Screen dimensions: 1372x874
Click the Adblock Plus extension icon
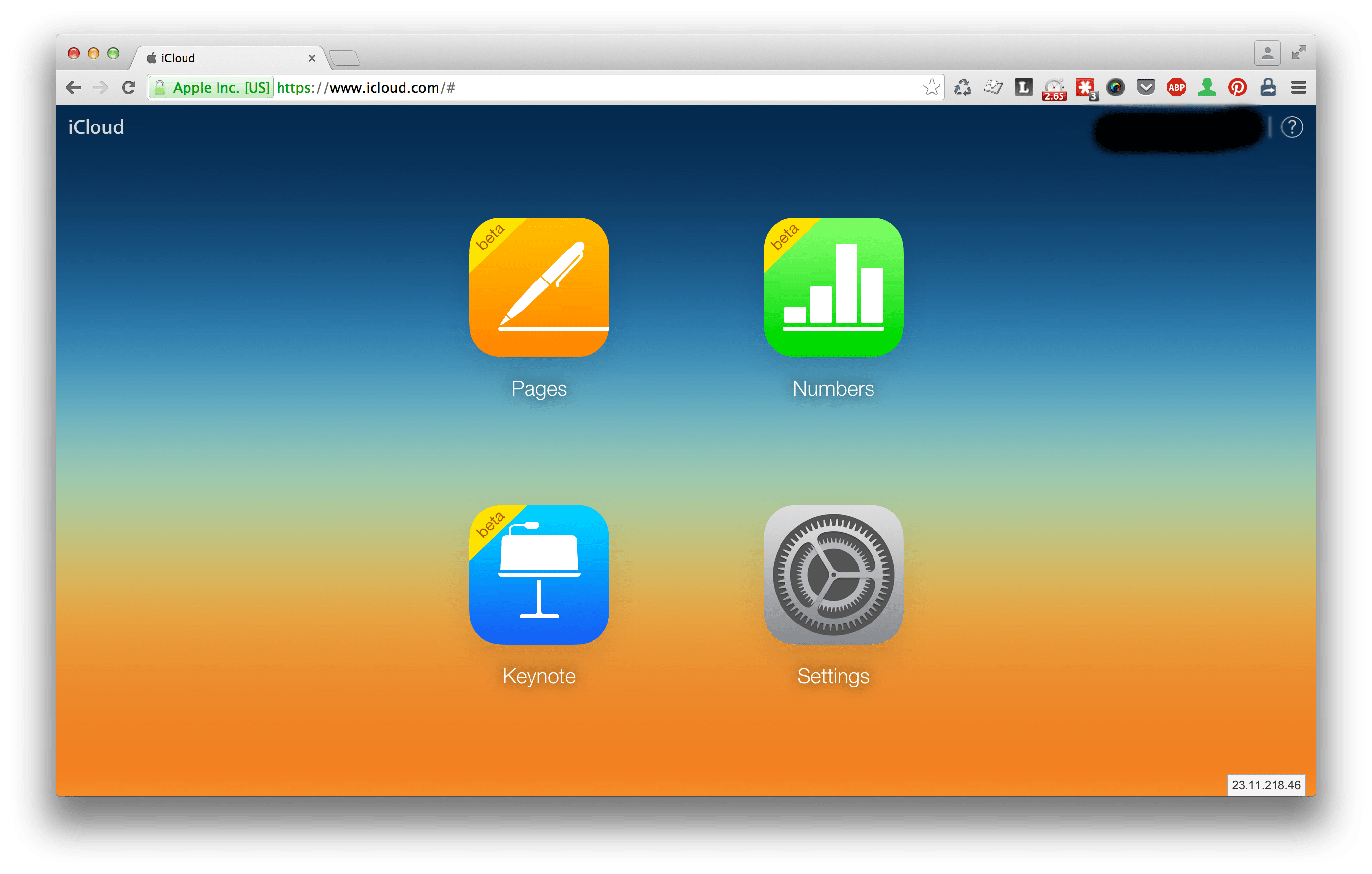point(1176,87)
